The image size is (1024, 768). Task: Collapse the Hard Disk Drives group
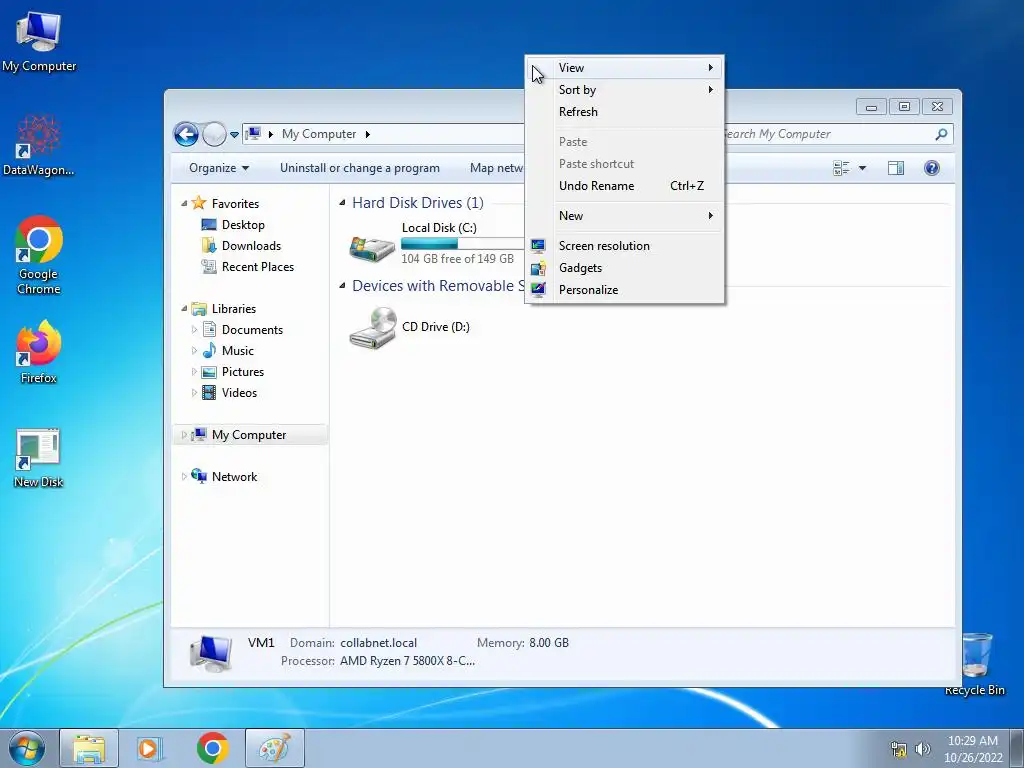pos(342,203)
